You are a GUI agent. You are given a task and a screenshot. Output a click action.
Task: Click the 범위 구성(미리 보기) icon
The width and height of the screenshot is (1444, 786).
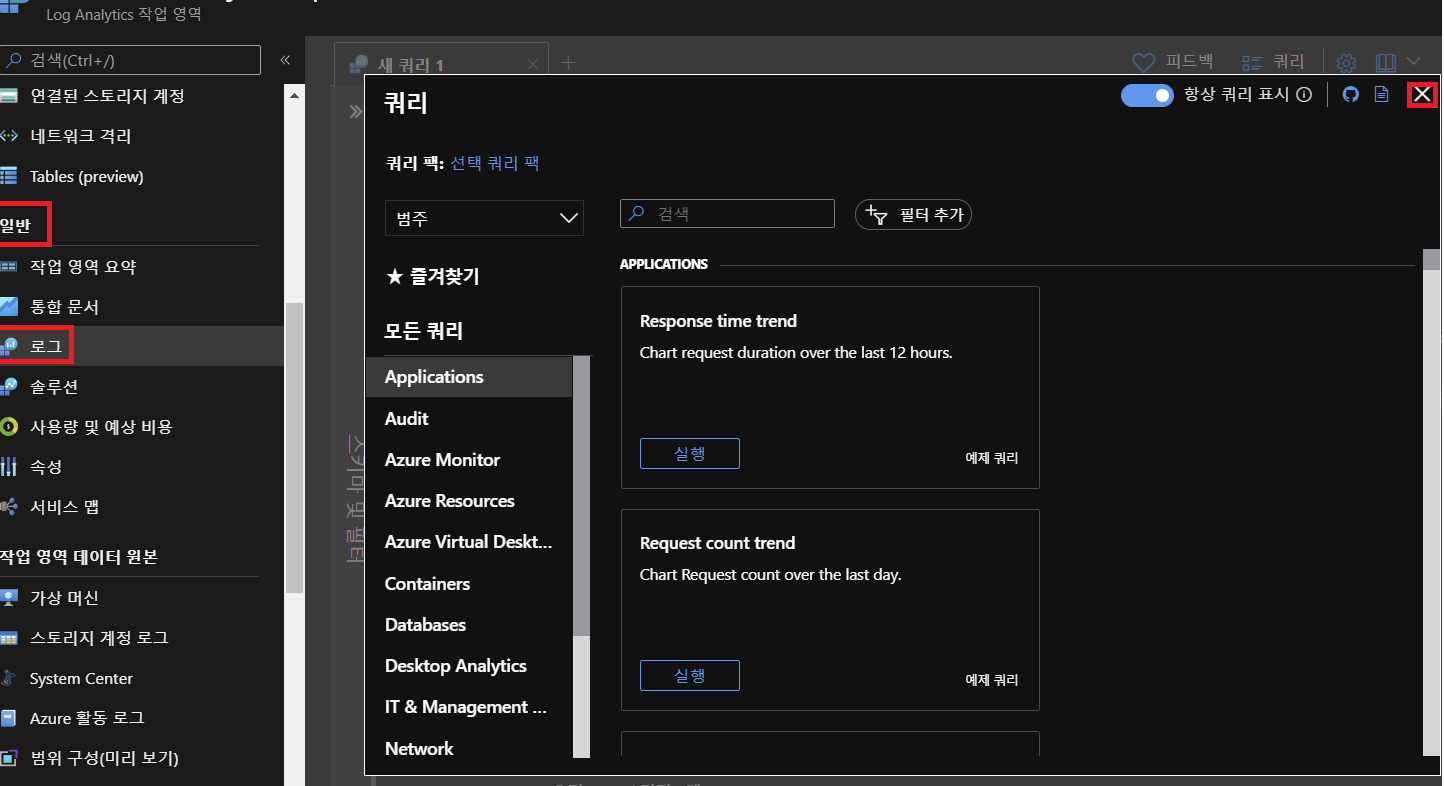coord(9,758)
